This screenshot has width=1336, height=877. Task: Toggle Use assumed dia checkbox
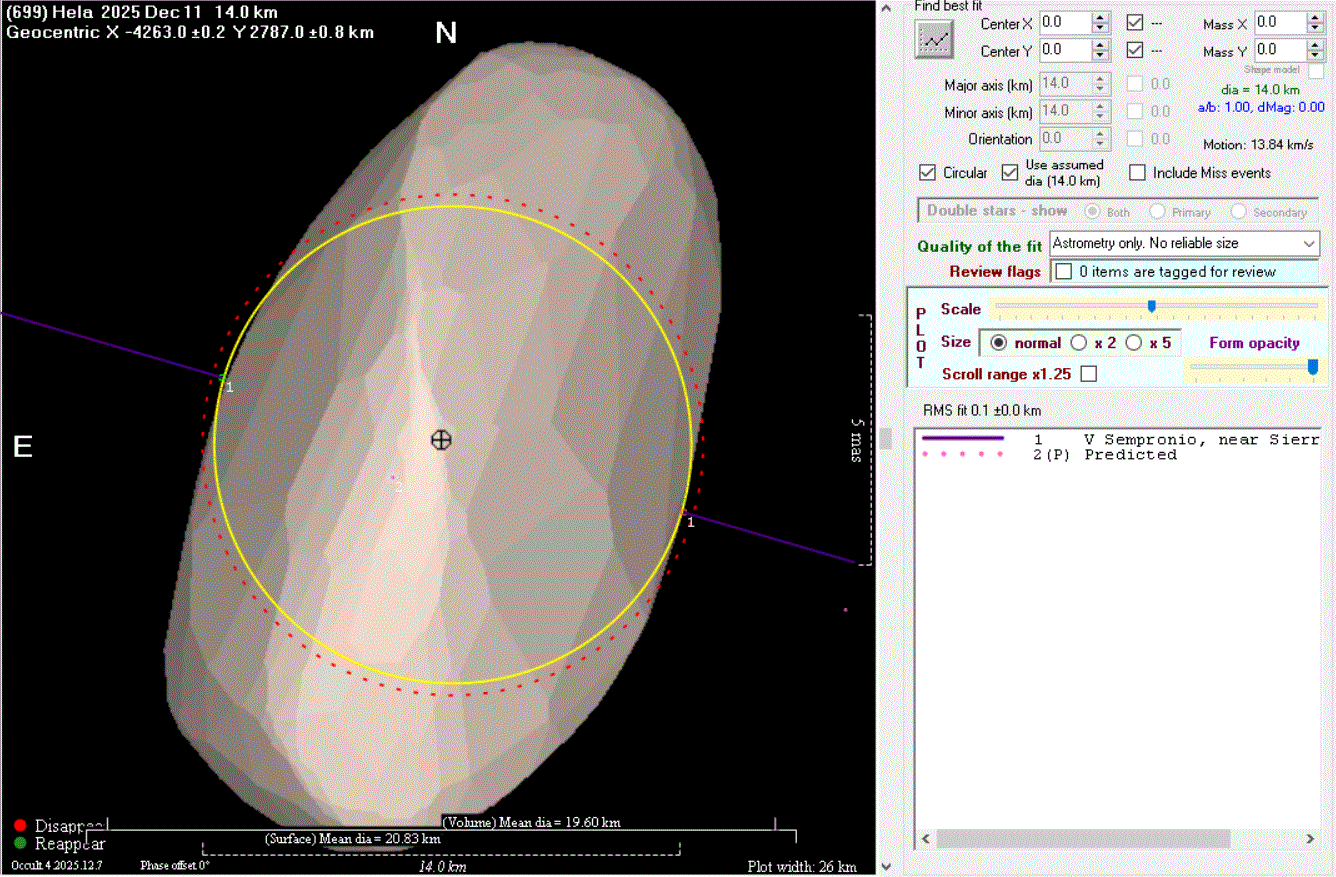1009,173
